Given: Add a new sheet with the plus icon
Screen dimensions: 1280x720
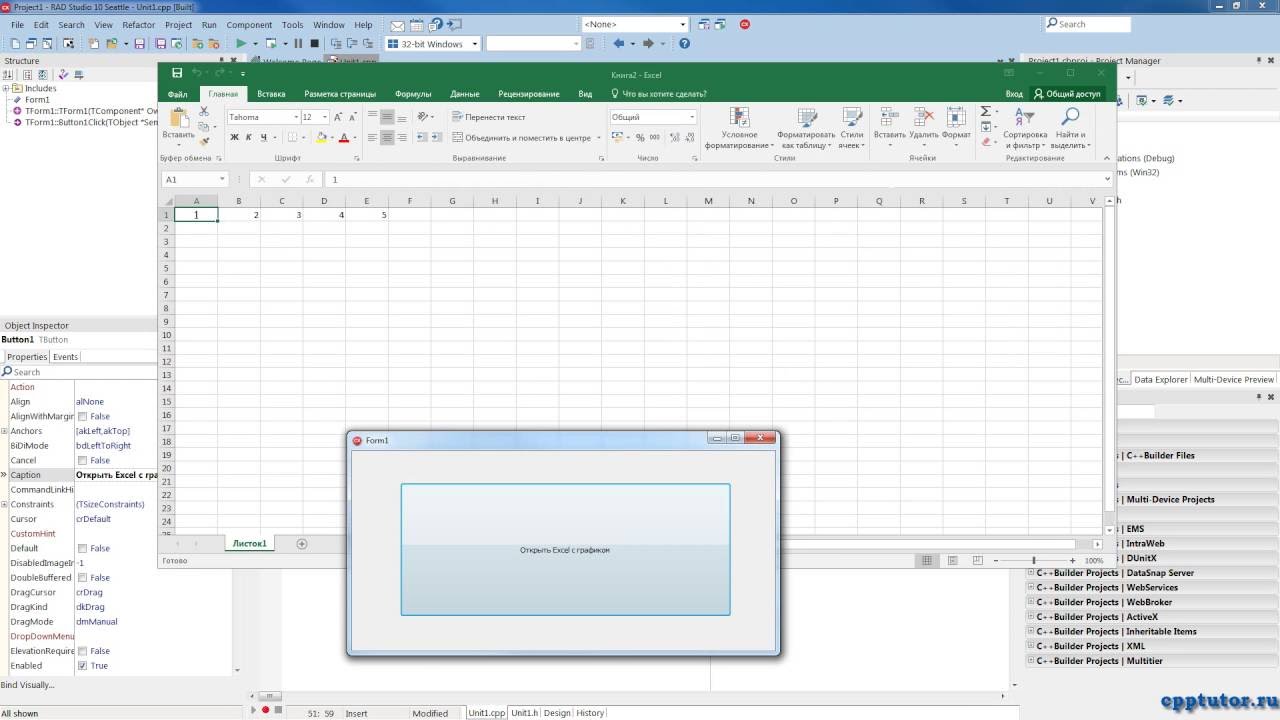Looking at the screenshot, I should 302,544.
